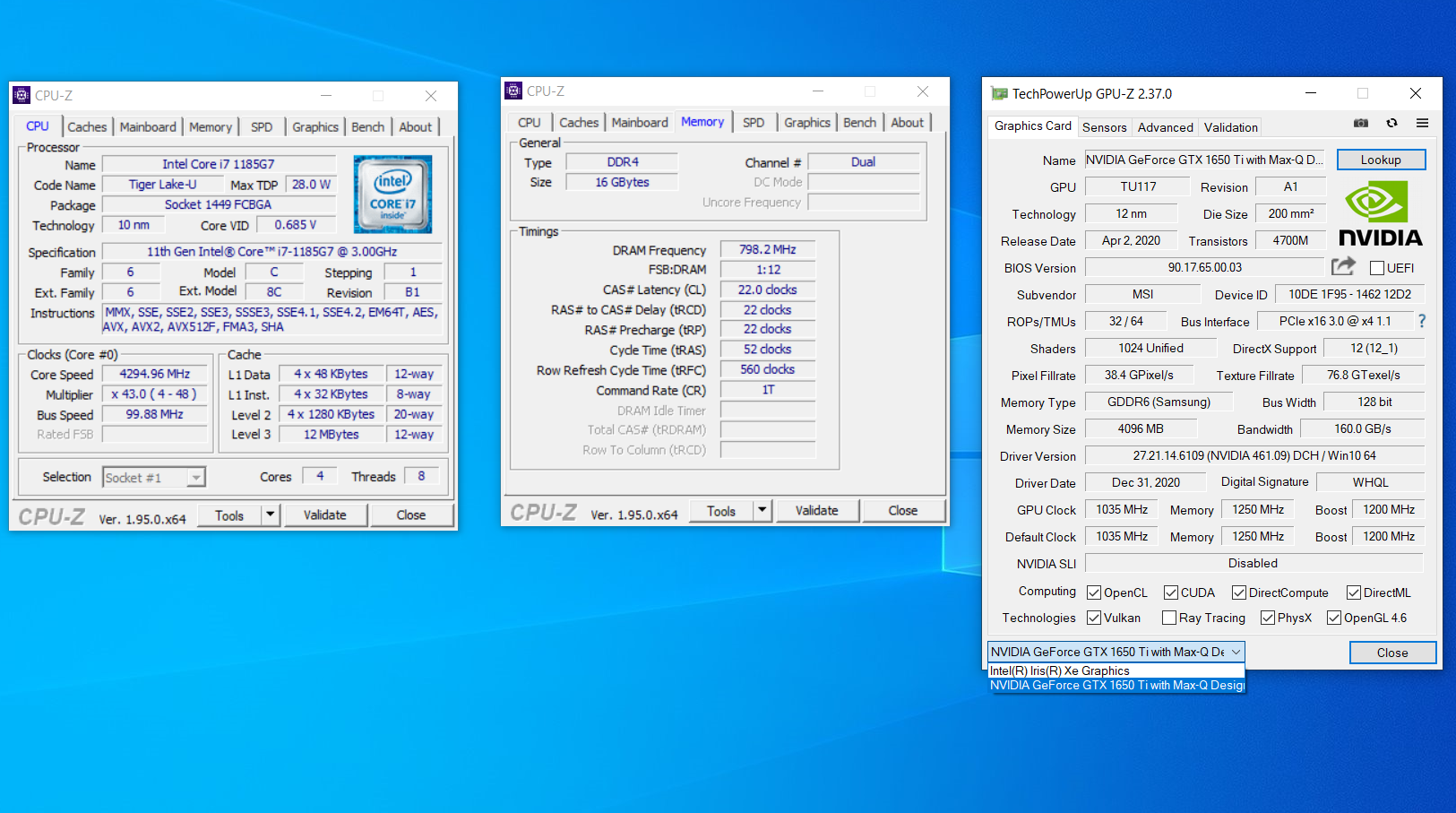The width and height of the screenshot is (1456, 813).
Task: Open Tools dropdown arrow in CPU window
Action: click(x=271, y=515)
